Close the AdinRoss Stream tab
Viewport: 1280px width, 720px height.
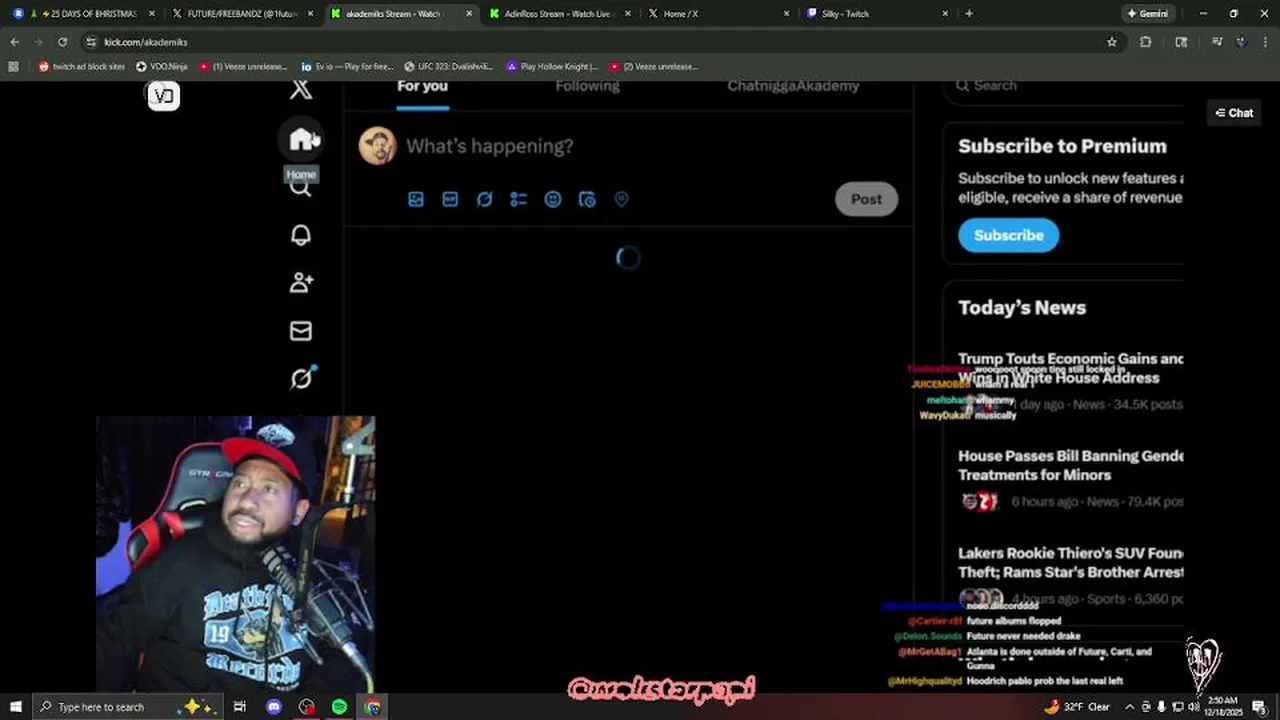click(627, 14)
